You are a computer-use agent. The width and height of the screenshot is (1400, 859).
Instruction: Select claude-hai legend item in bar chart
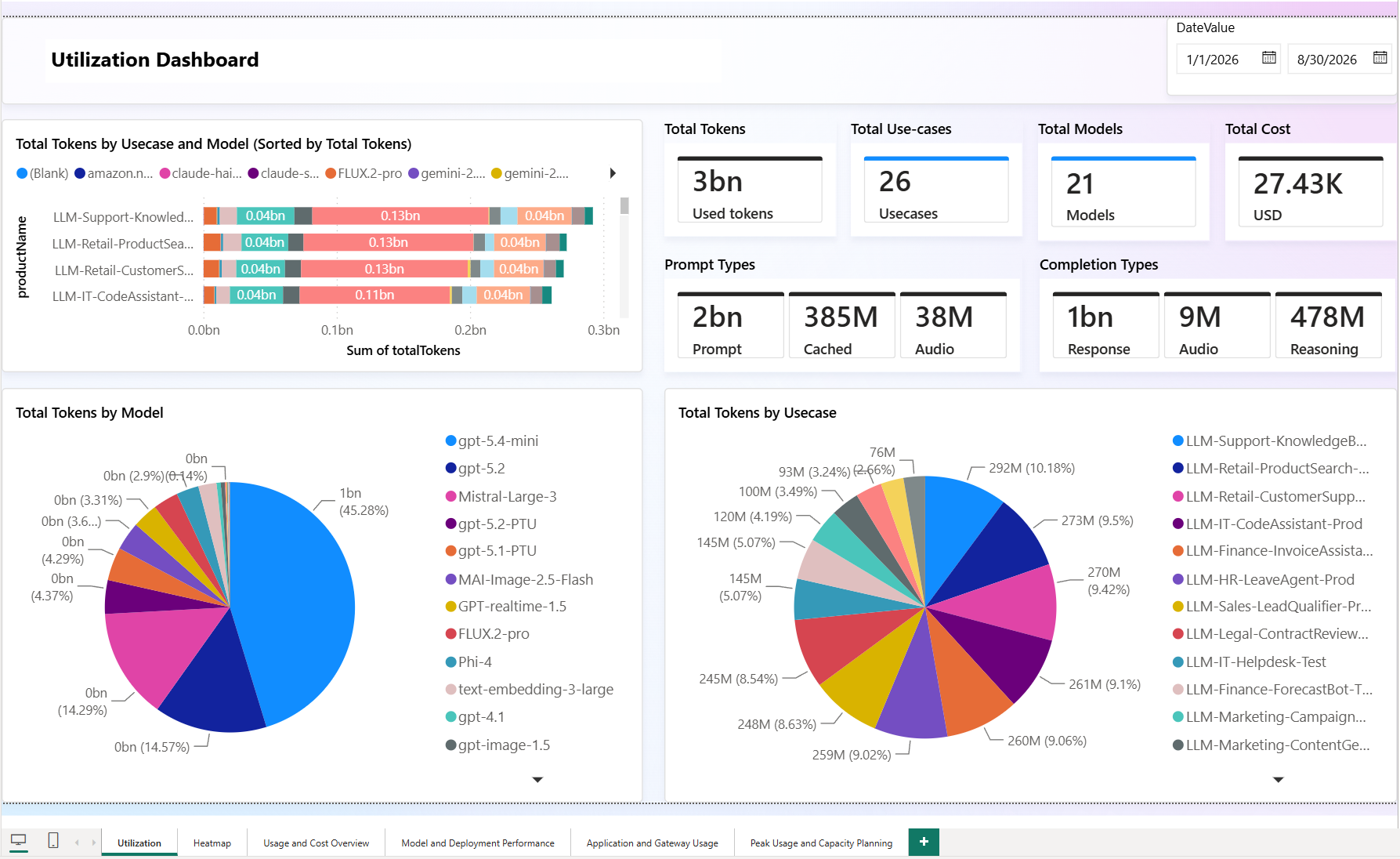point(201,173)
